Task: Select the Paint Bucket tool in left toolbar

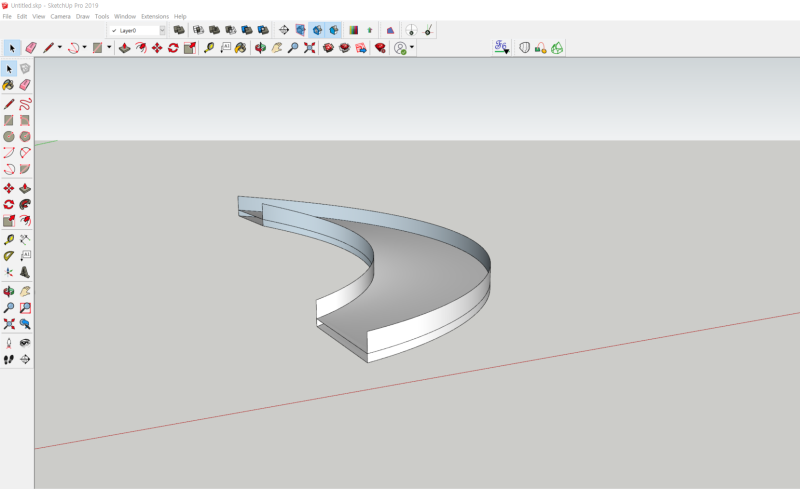Action: 8,85
